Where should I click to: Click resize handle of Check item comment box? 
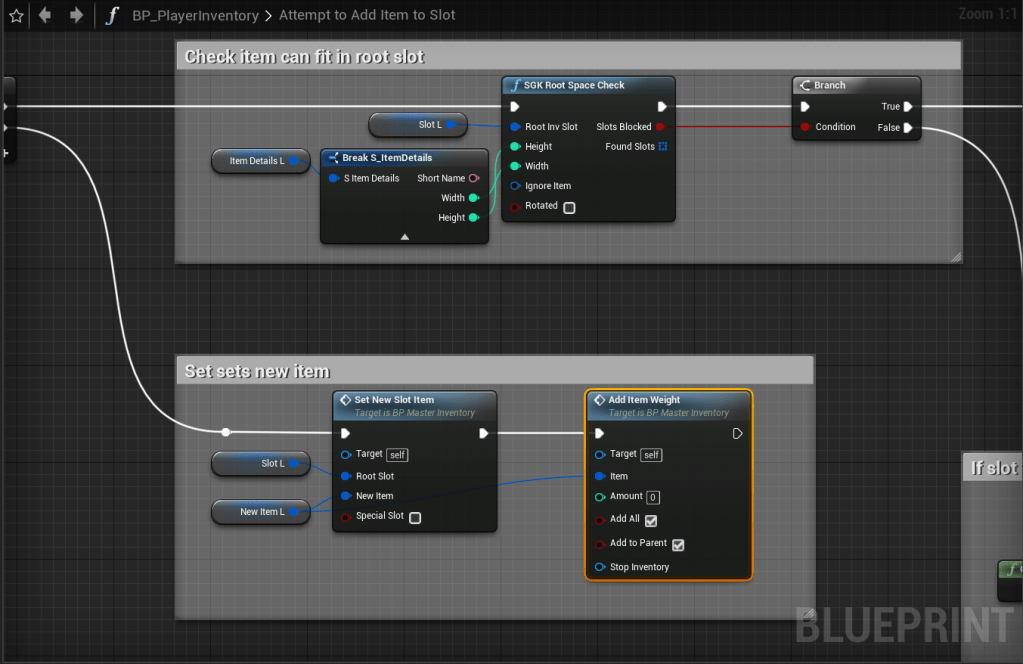956,257
